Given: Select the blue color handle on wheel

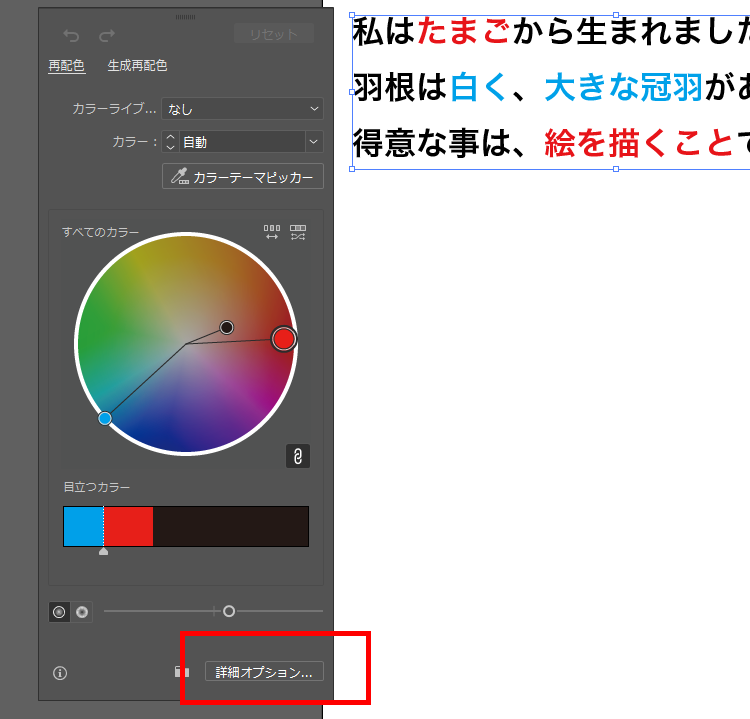Looking at the screenshot, I should pyautogui.click(x=105, y=419).
